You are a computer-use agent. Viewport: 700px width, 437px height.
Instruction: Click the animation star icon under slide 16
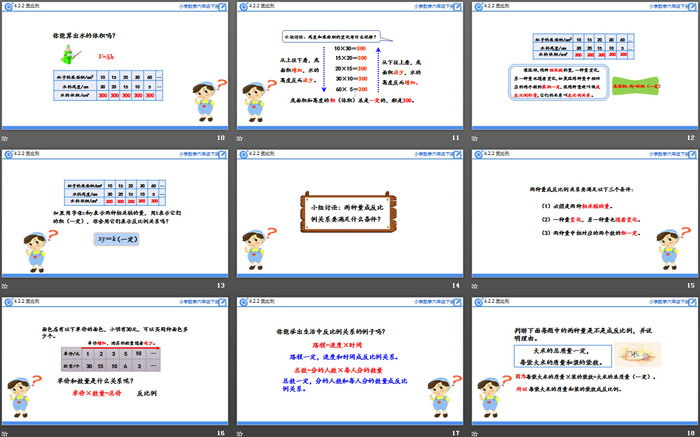tap(4, 433)
